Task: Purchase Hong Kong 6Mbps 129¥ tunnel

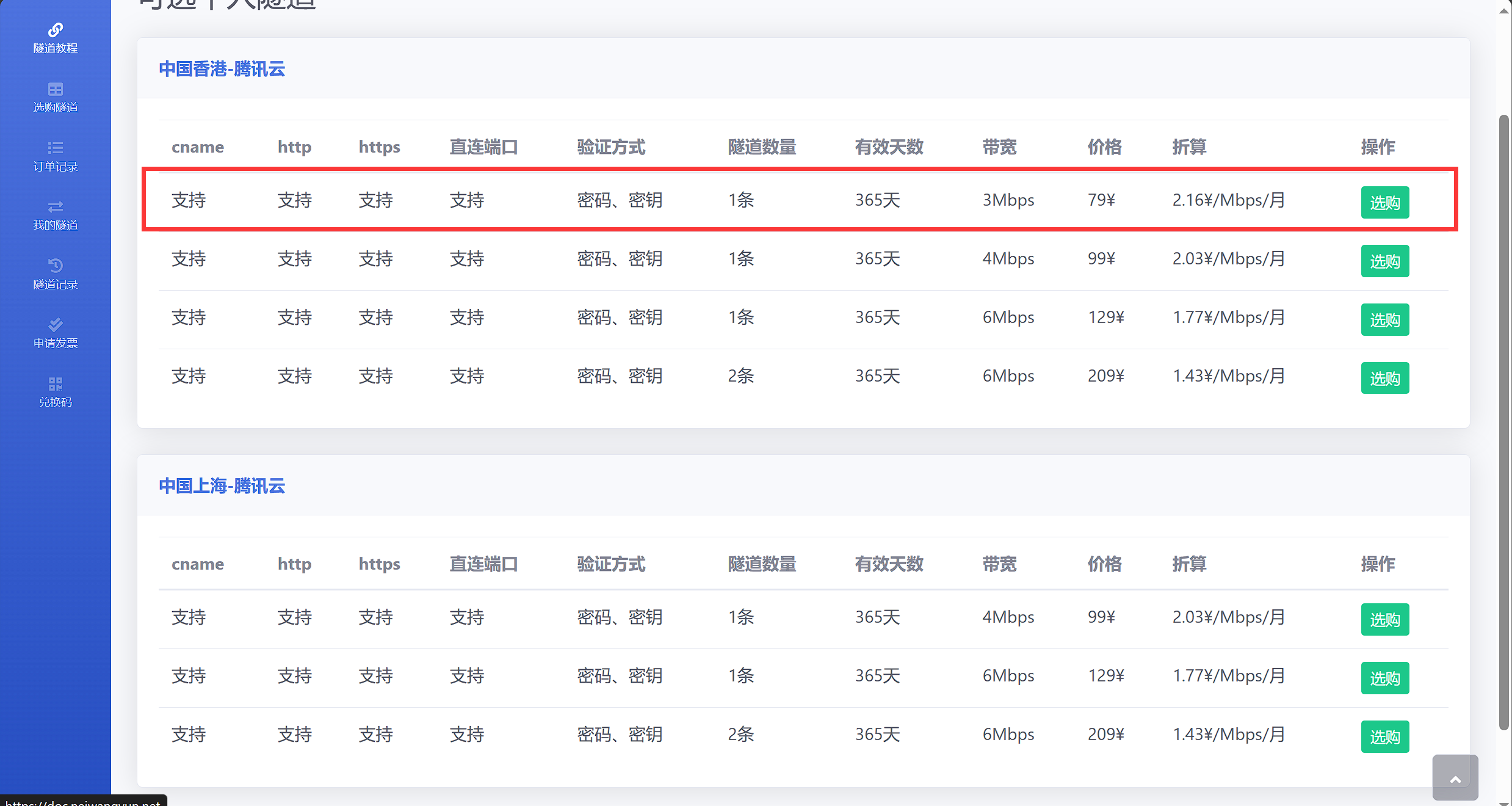Action: pos(1384,319)
